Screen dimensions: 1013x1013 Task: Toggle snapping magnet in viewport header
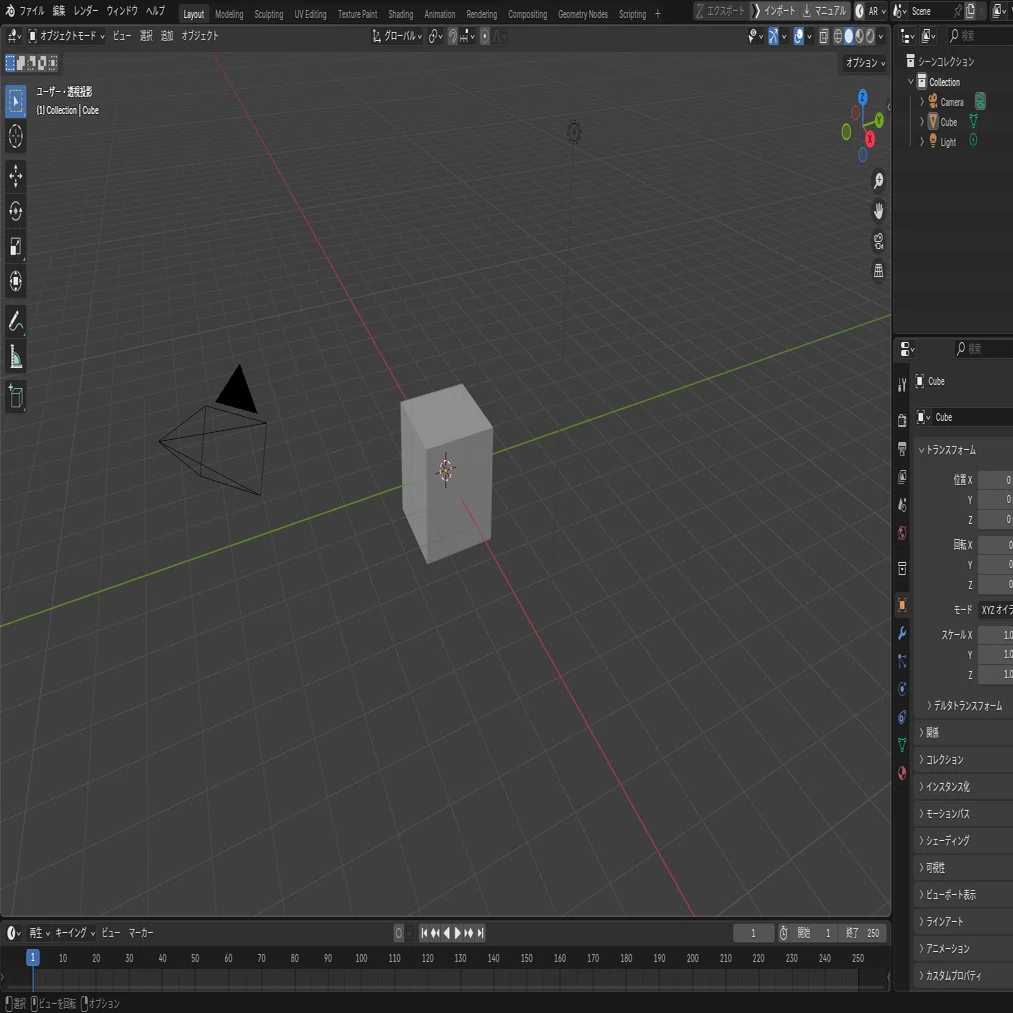[452, 36]
